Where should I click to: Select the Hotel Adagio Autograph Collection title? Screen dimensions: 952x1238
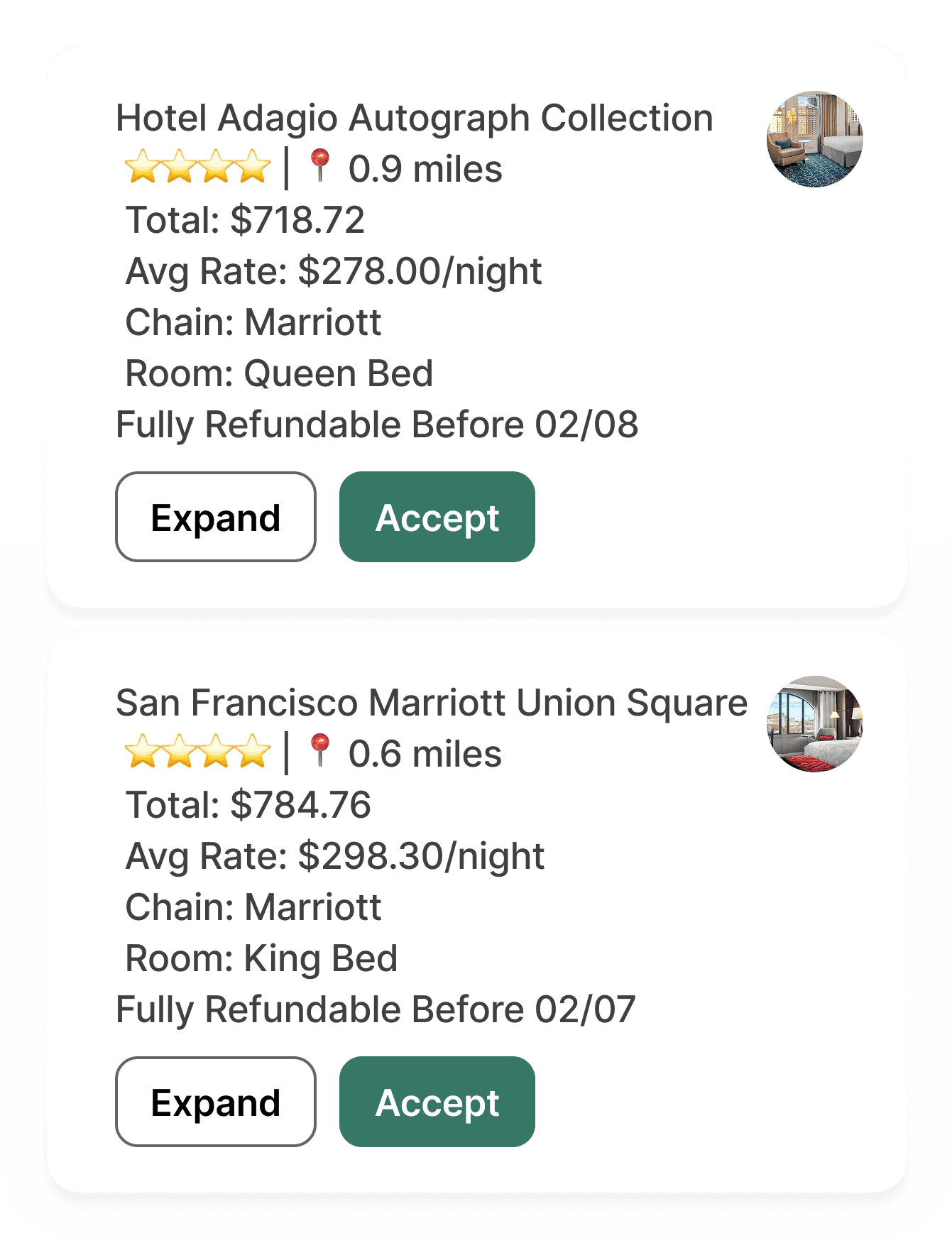[x=414, y=118]
